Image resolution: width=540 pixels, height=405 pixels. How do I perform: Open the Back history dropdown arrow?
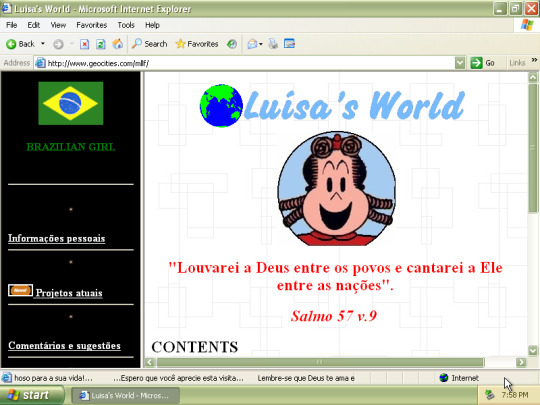coord(43,44)
